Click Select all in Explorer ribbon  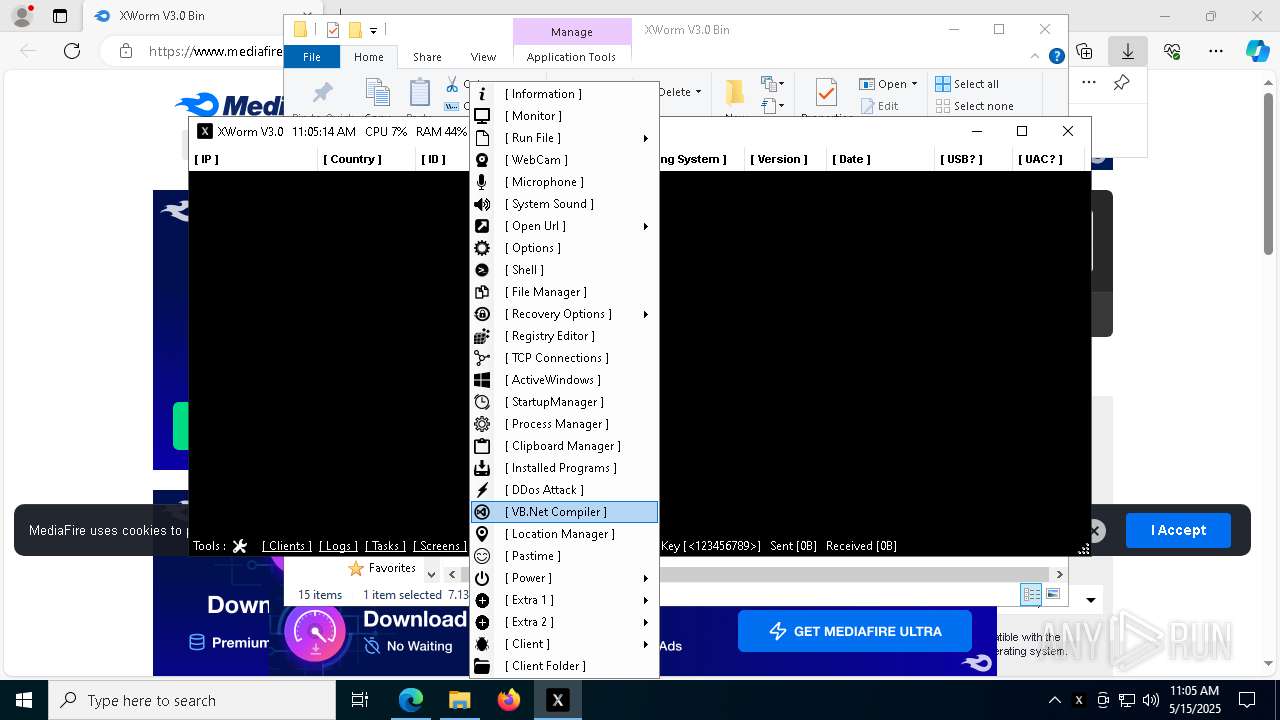point(967,84)
